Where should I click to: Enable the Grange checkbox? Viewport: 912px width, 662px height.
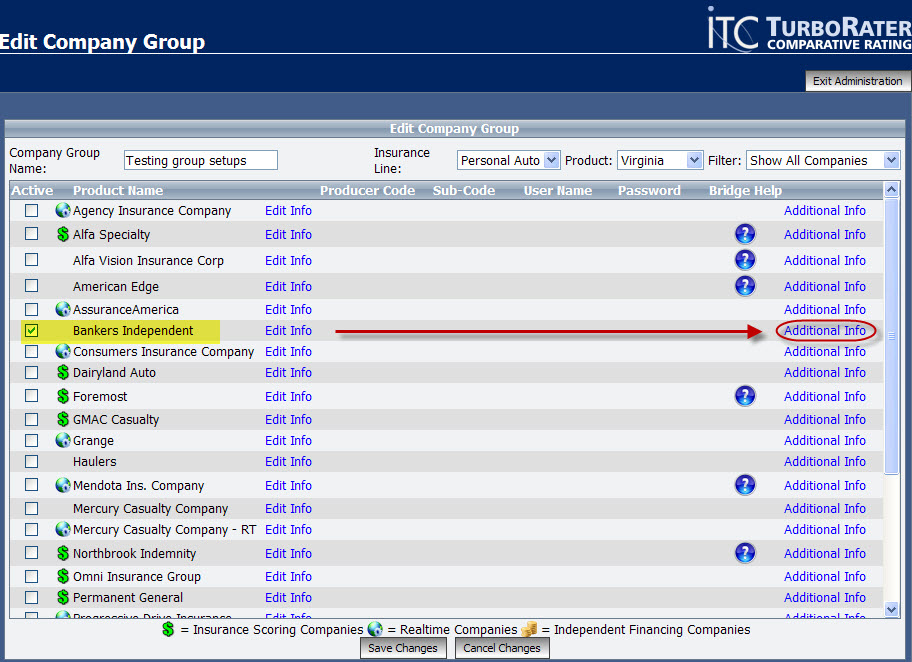tap(31, 440)
